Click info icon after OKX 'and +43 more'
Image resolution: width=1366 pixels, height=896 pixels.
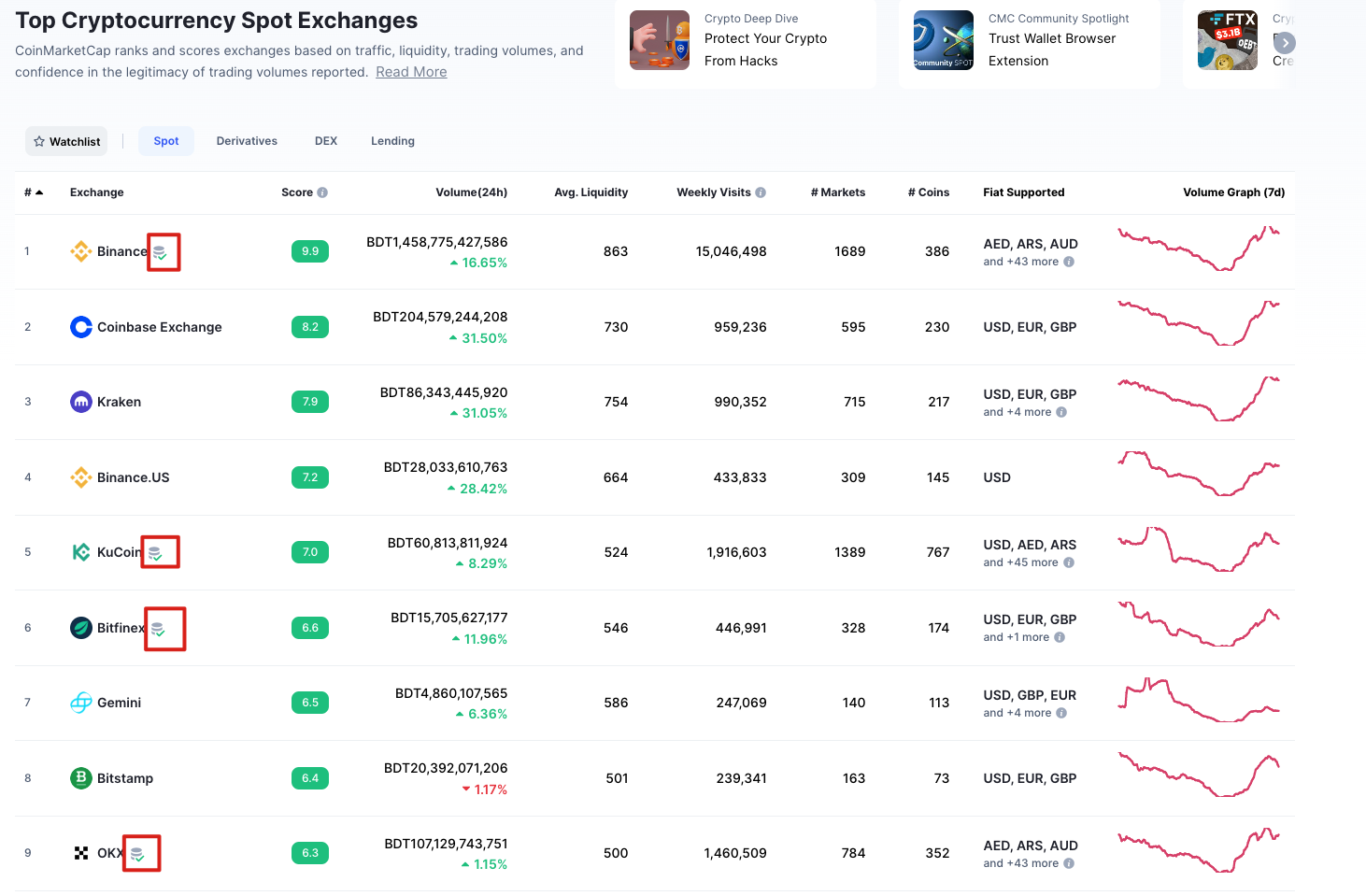point(1069,863)
